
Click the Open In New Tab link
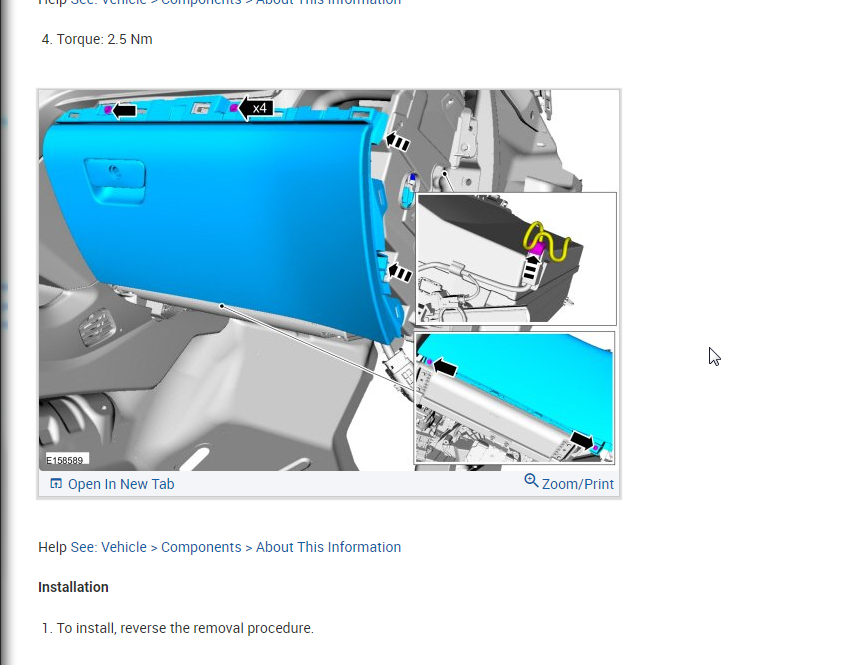121,484
